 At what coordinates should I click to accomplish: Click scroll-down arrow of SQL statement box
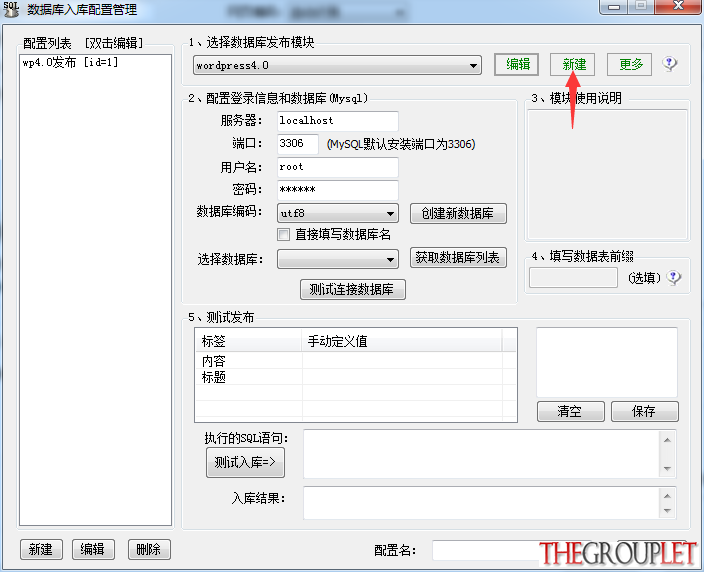(667, 469)
